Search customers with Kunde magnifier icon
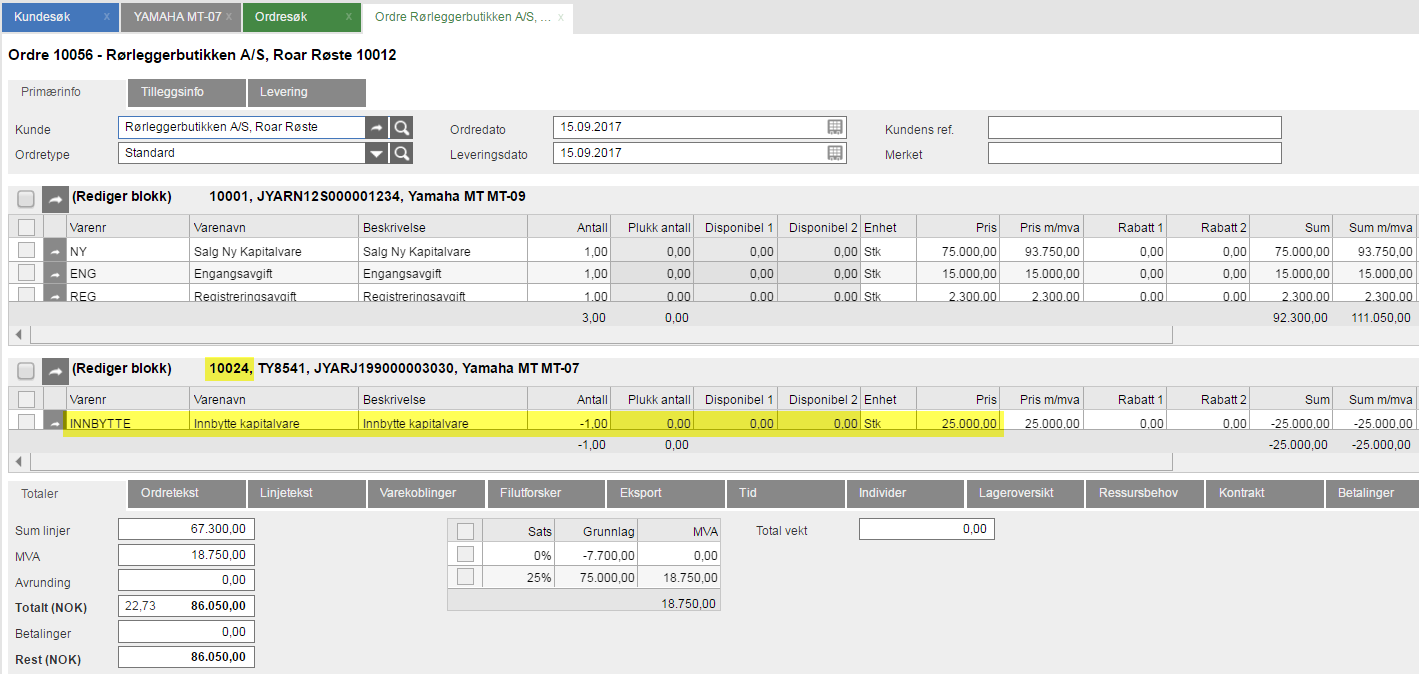Image resolution: width=1419 pixels, height=674 pixels. pos(401,127)
